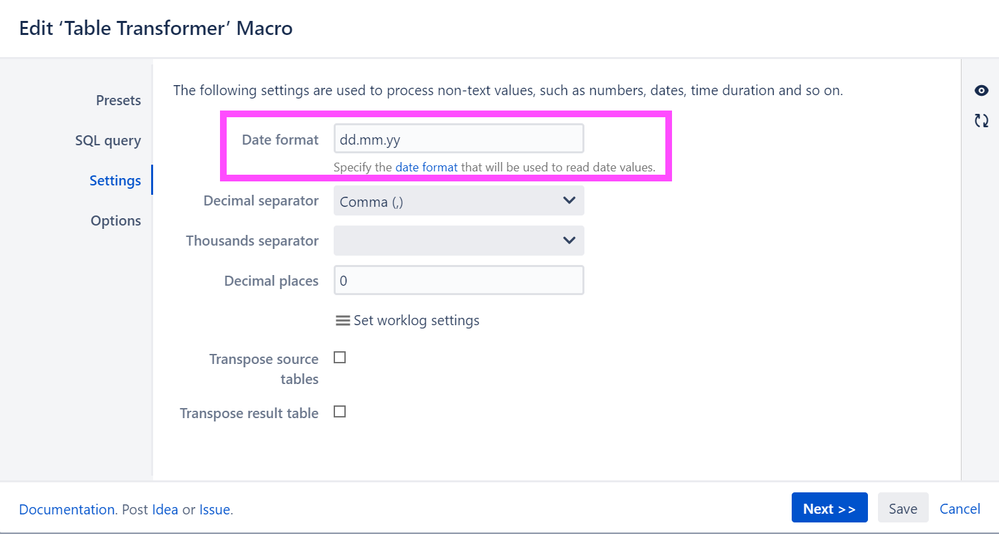Click the hamburger icon beside Set worklog settings

[x=343, y=321]
